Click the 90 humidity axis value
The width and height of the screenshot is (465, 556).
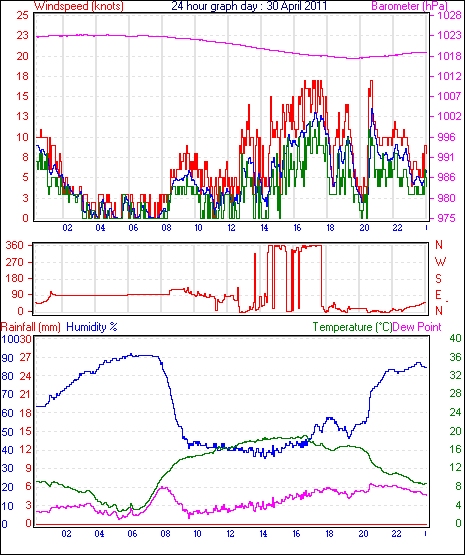7,358
